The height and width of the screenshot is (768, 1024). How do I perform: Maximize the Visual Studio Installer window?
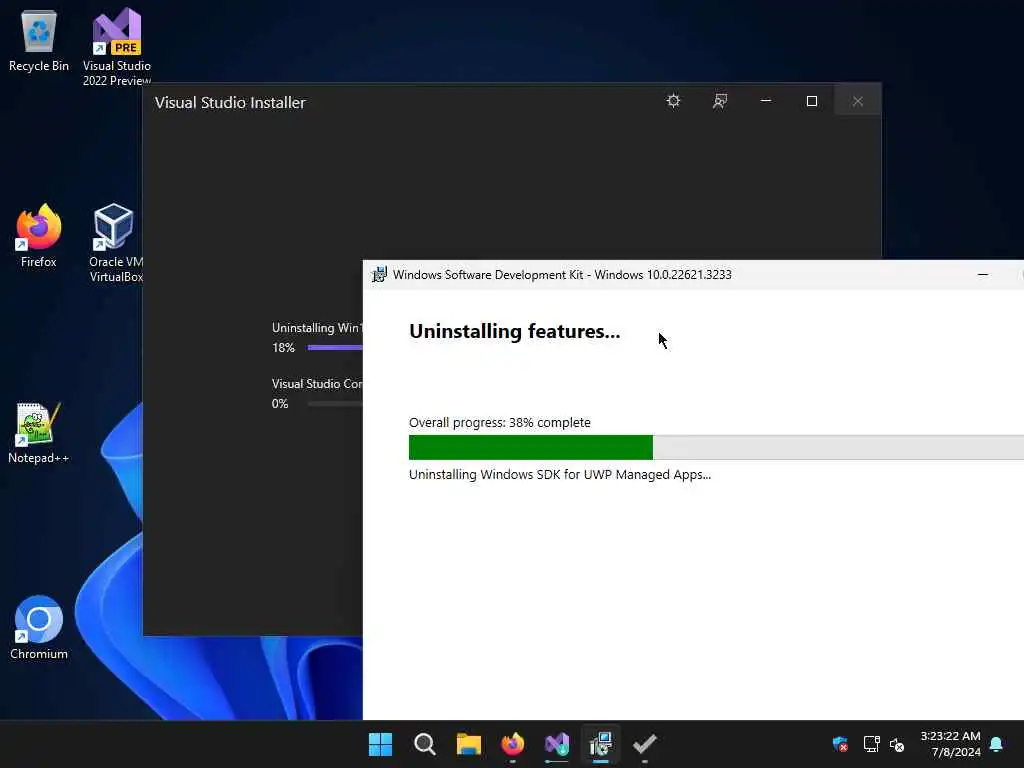tap(812, 101)
